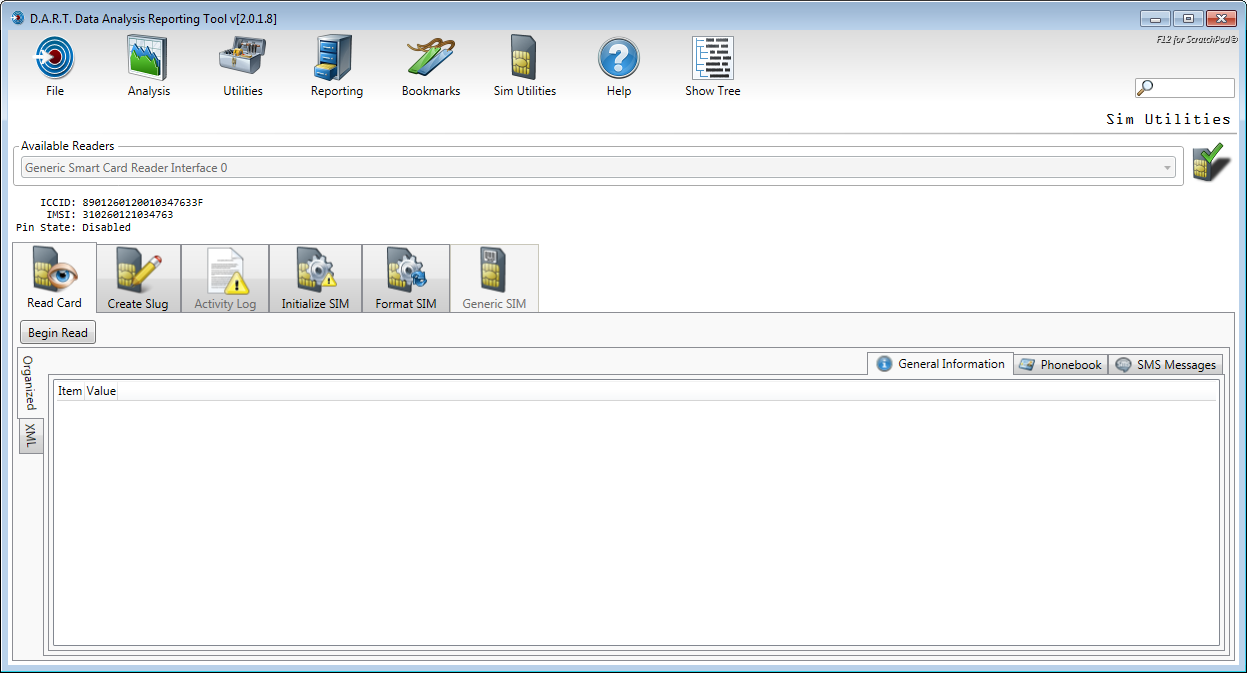Click the Pin State Disabled text
1247x673 pixels.
coord(73,227)
